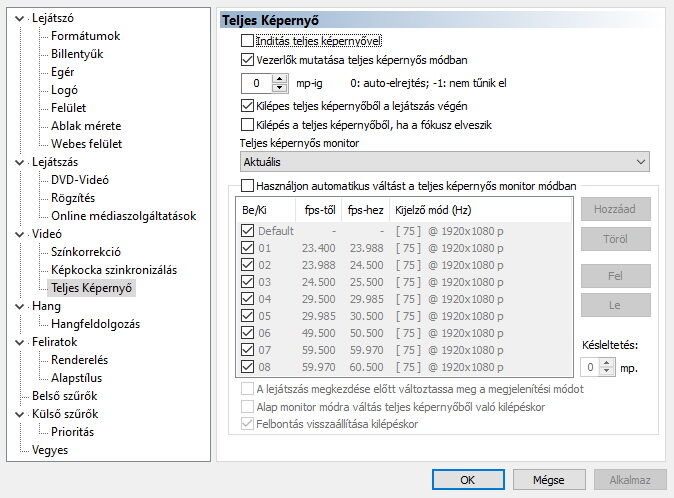Uncheck the row 04 checkbox
Screen dimensions: 674x498
click(x=247, y=299)
